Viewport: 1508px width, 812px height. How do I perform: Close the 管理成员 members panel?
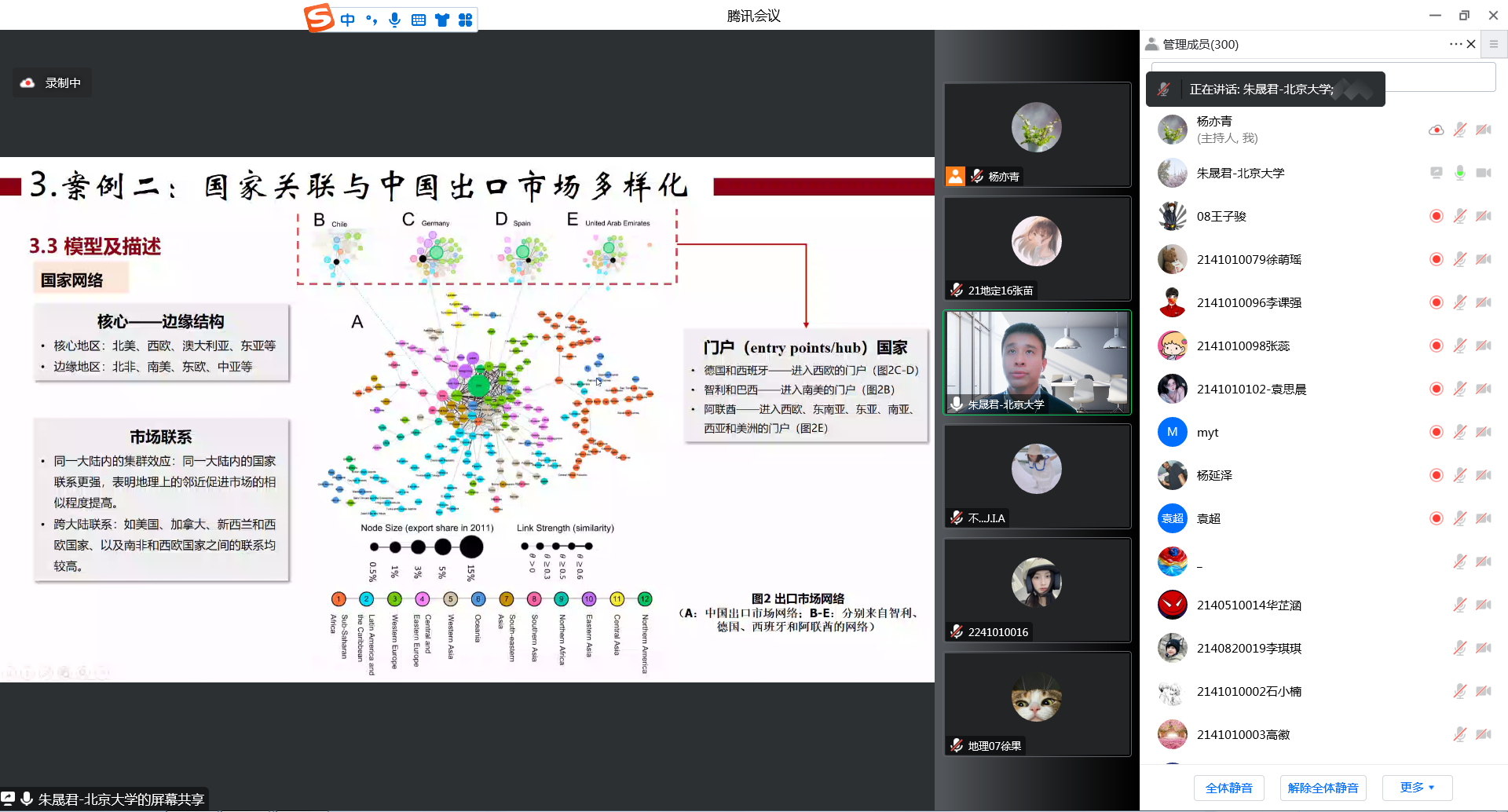[x=1471, y=44]
